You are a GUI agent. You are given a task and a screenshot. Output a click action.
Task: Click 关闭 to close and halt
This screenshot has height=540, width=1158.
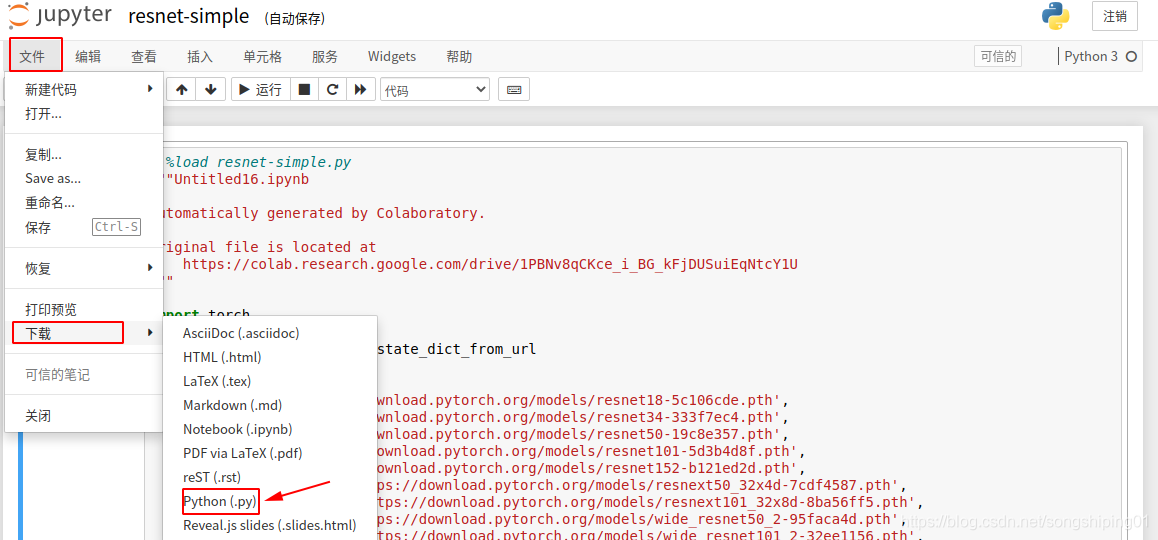pyautogui.click(x=84, y=416)
